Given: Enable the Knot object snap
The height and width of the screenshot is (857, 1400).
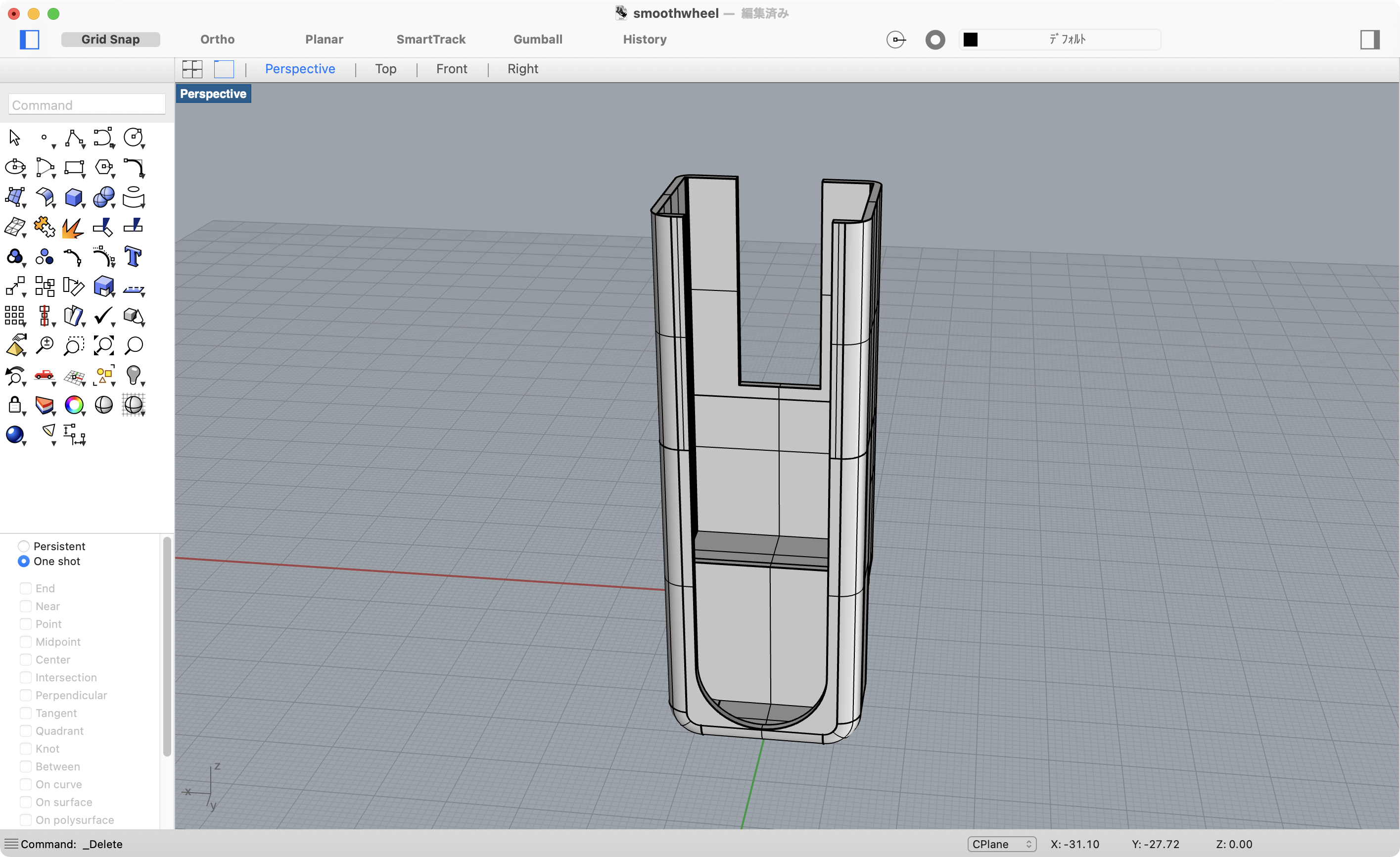Looking at the screenshot, I should 26,749.
